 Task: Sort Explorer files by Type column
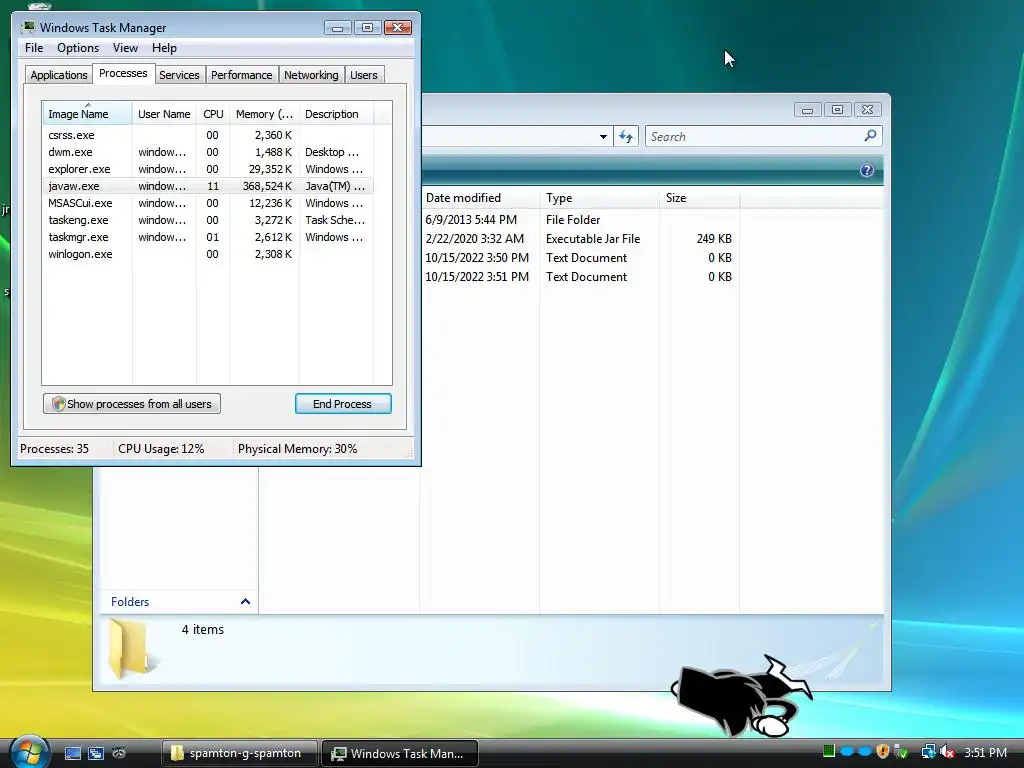[600, 198]
